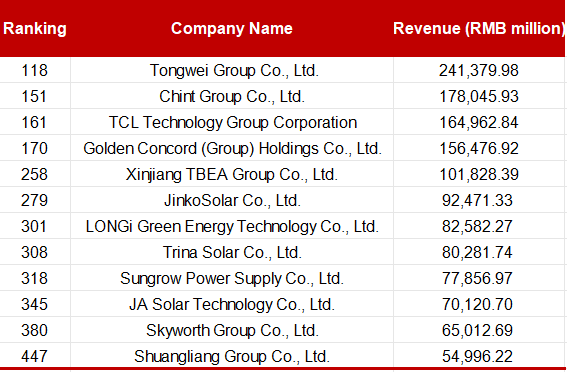
Task: Click the ranking cell 118
Action: 35,70
